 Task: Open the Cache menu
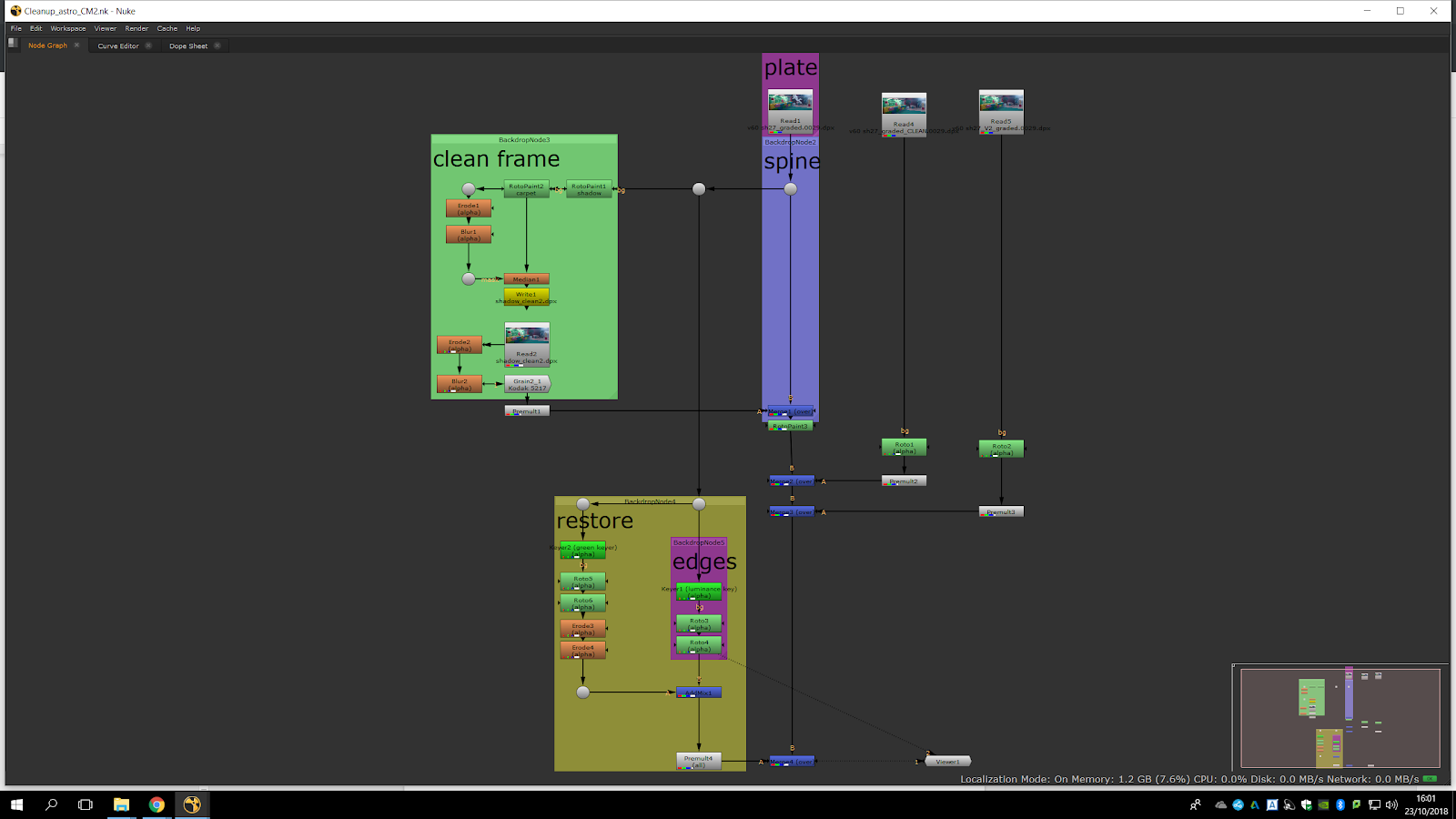coord(167,28)
